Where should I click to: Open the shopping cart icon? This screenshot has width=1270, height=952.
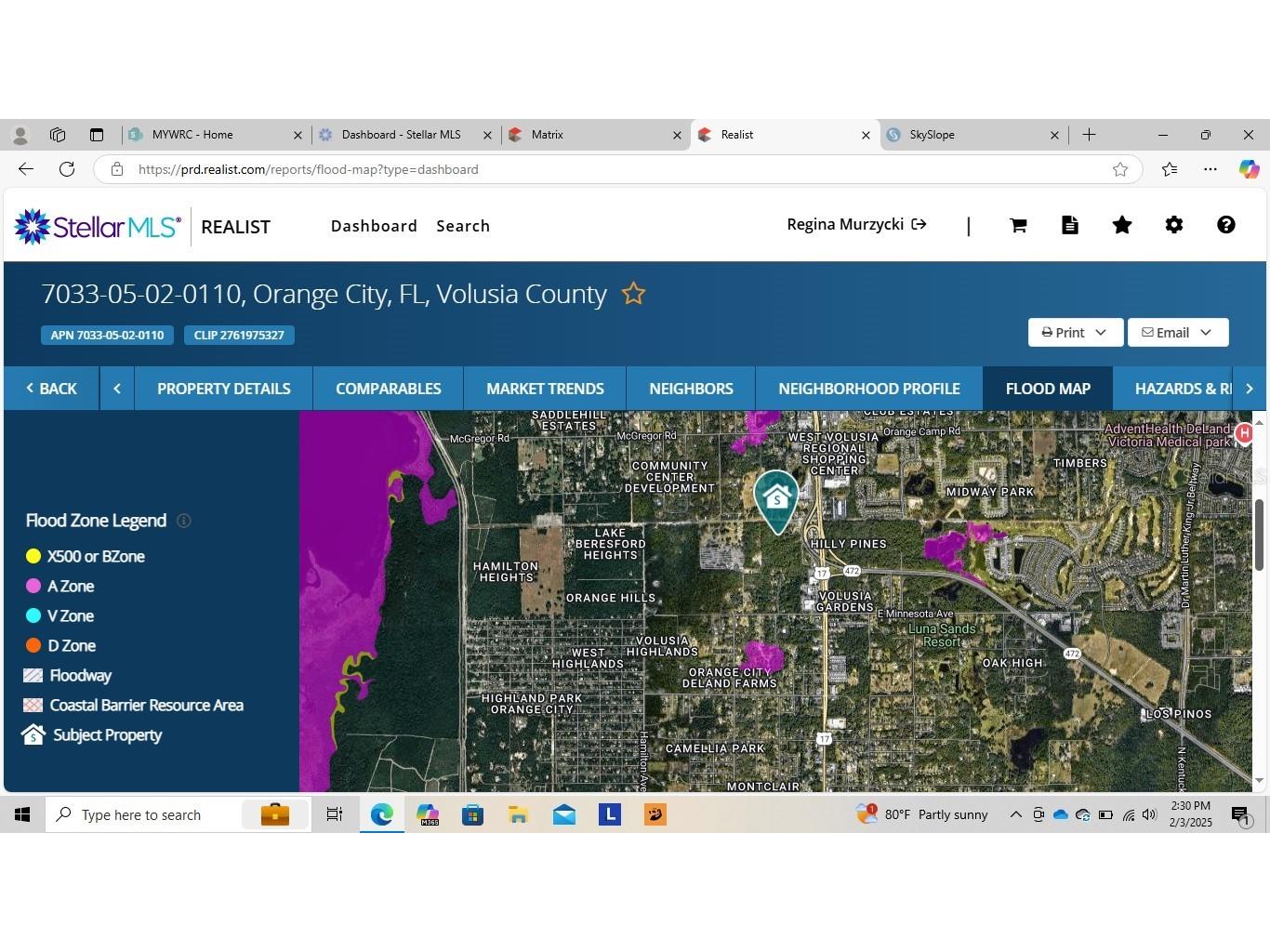click(x=1018, y=225)
